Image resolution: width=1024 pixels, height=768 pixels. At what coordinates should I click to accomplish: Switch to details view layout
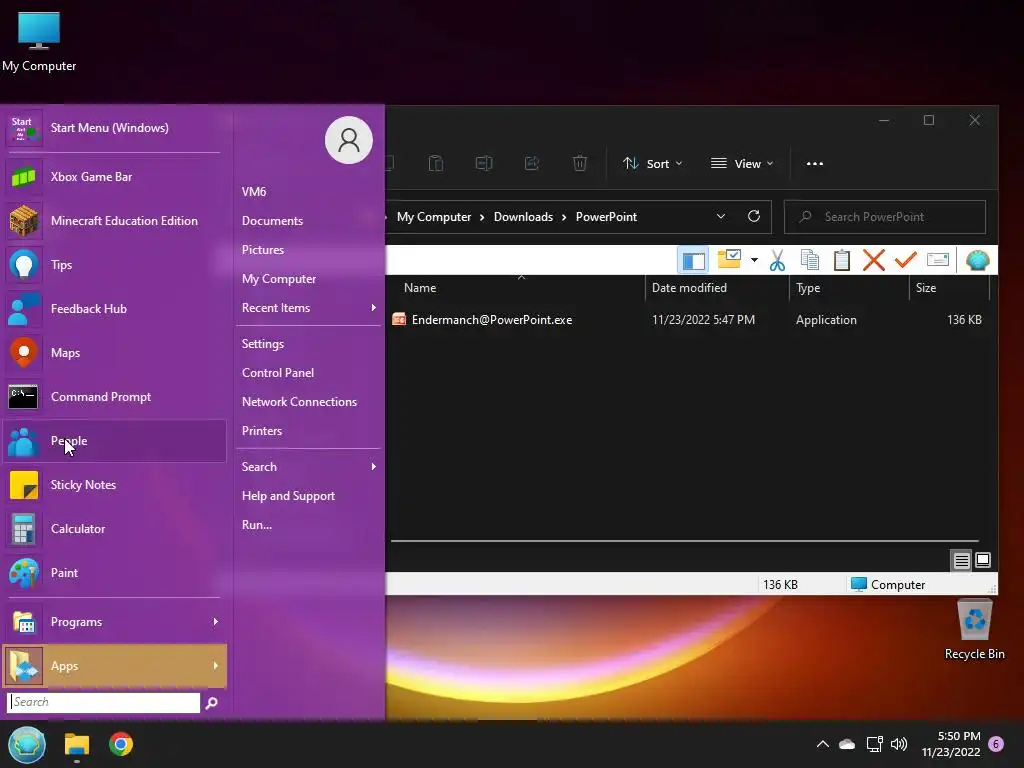pyautogui.click(x=961, y=560)
